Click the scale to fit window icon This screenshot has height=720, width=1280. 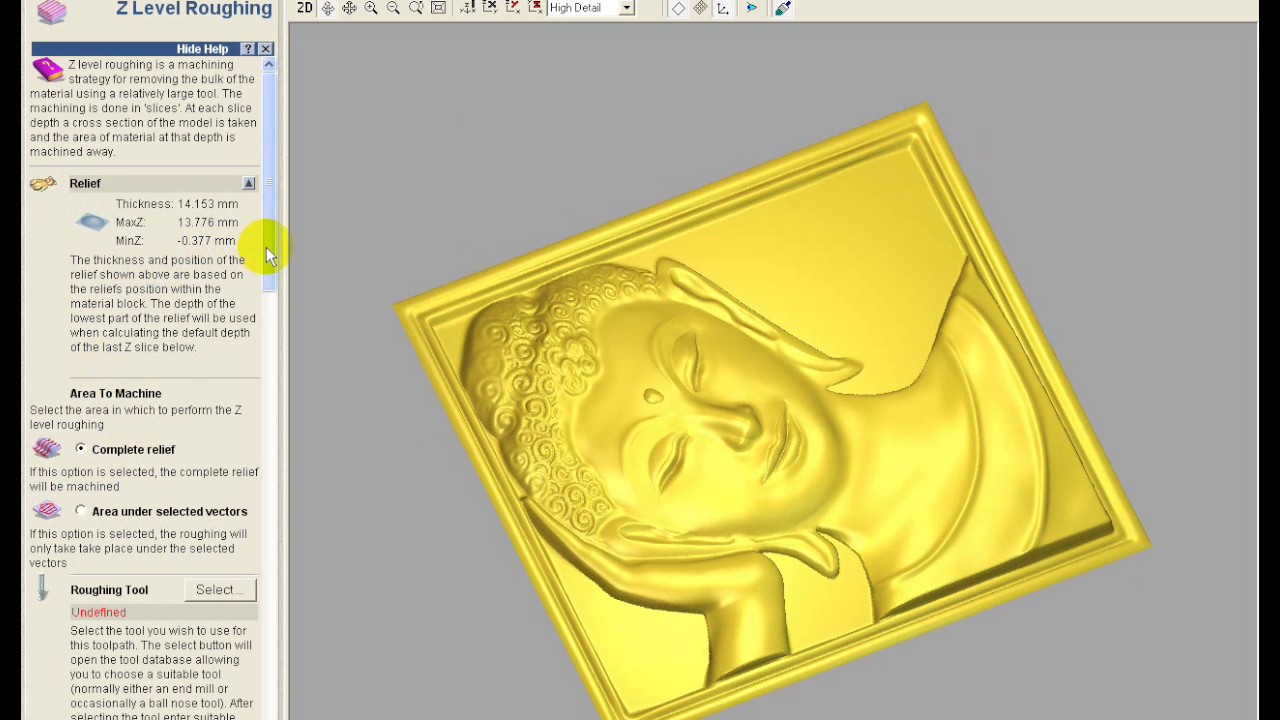coord(438,8)
